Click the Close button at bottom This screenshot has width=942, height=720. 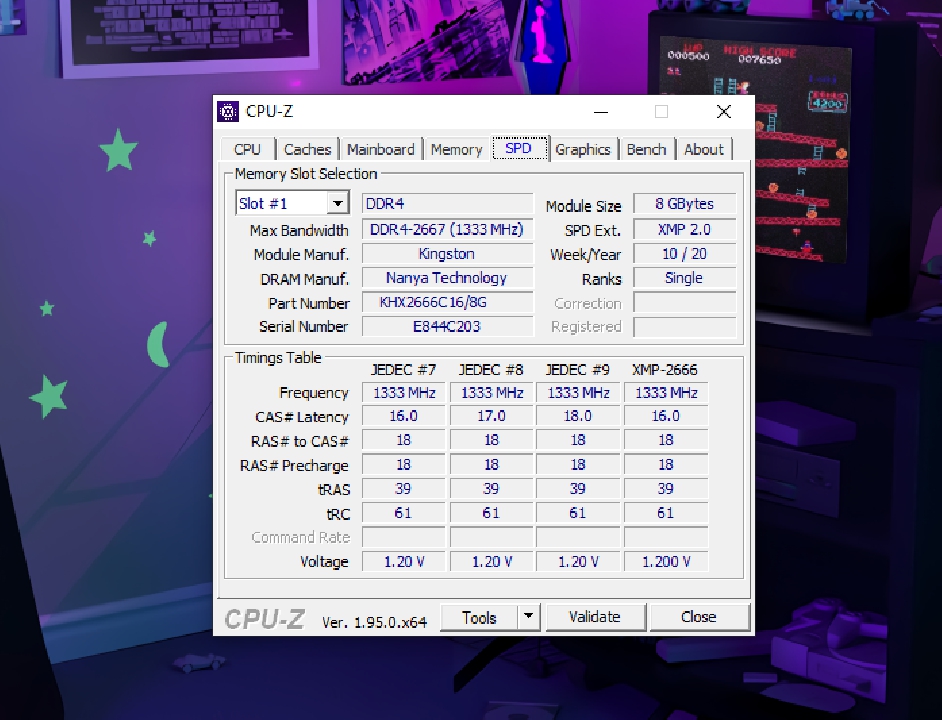click(699, 617)
